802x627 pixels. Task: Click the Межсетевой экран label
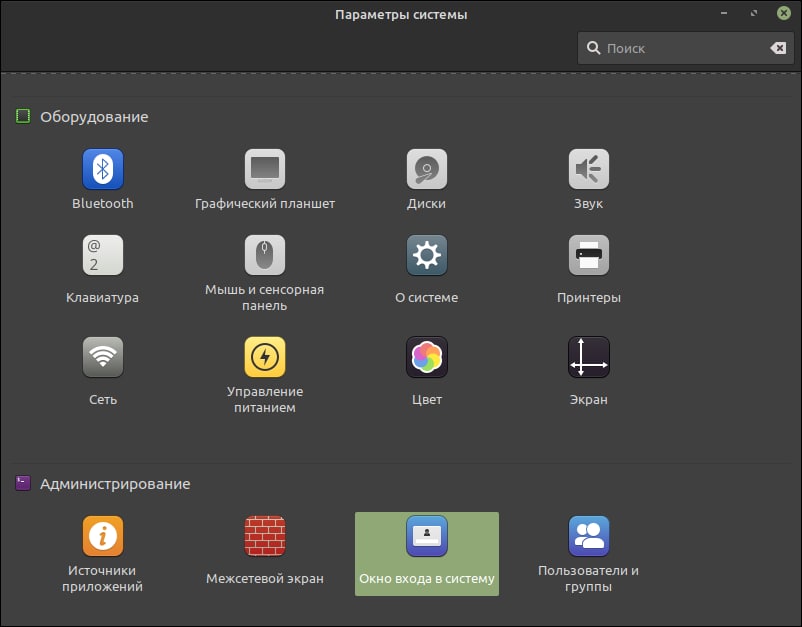[264, 578]
